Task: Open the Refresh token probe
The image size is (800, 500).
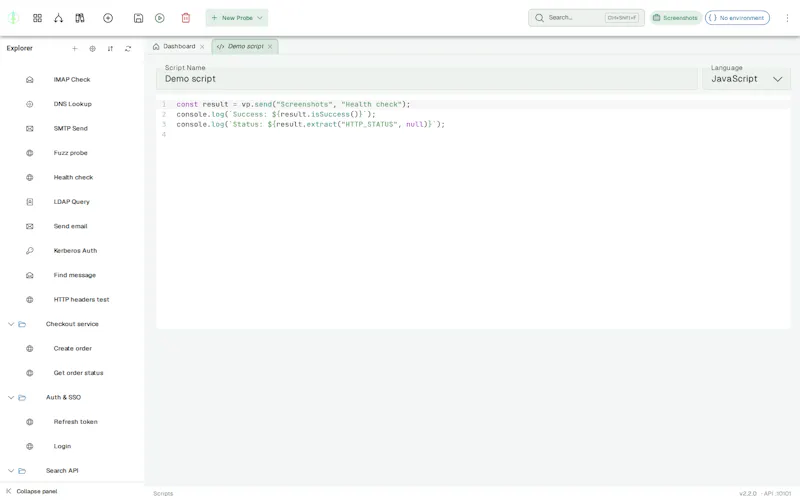Action: pos(75,422)
